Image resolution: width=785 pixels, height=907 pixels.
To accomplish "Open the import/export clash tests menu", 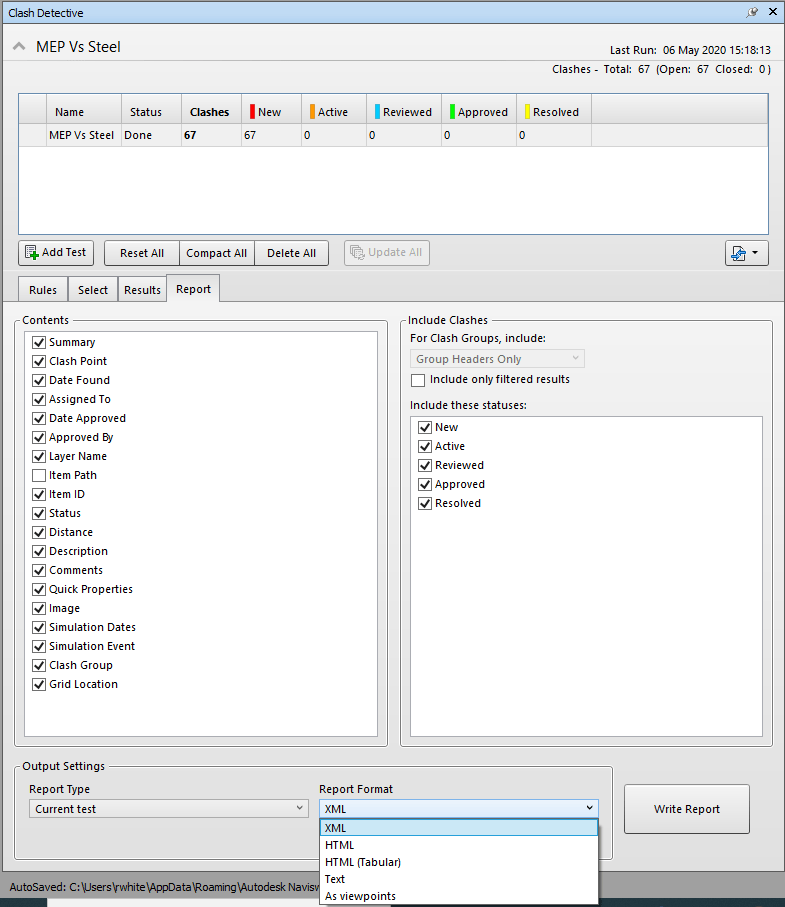I will 746,253.
